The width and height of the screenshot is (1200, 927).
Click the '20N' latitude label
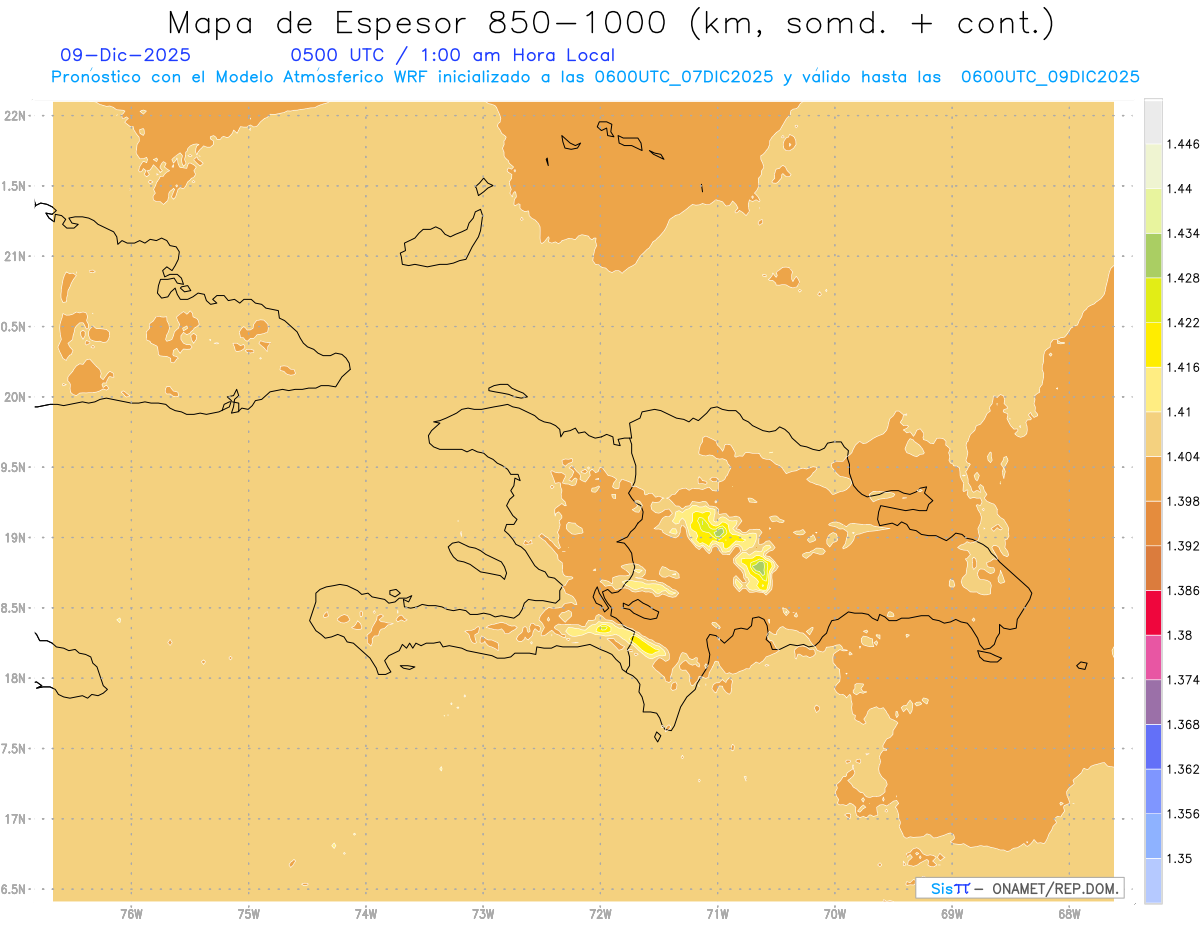pos(15,397)
